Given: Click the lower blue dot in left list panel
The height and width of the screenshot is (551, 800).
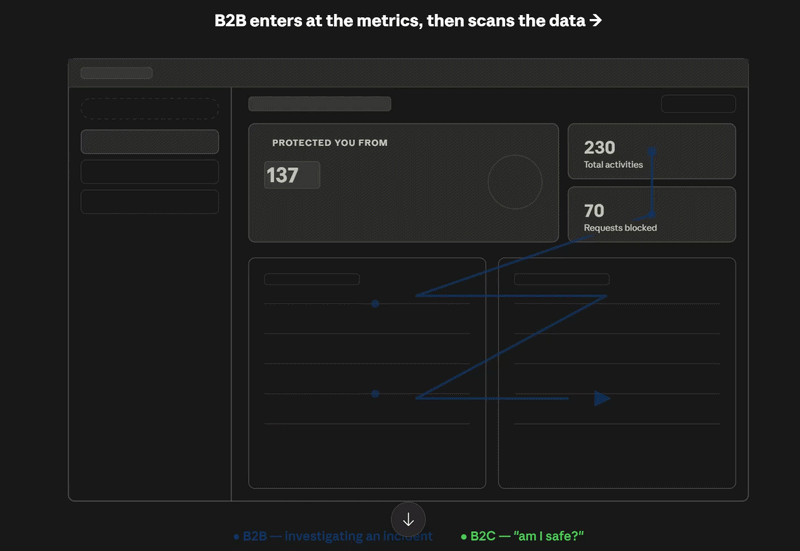Looking at the screenshot, I should click(x=375, y=394).
